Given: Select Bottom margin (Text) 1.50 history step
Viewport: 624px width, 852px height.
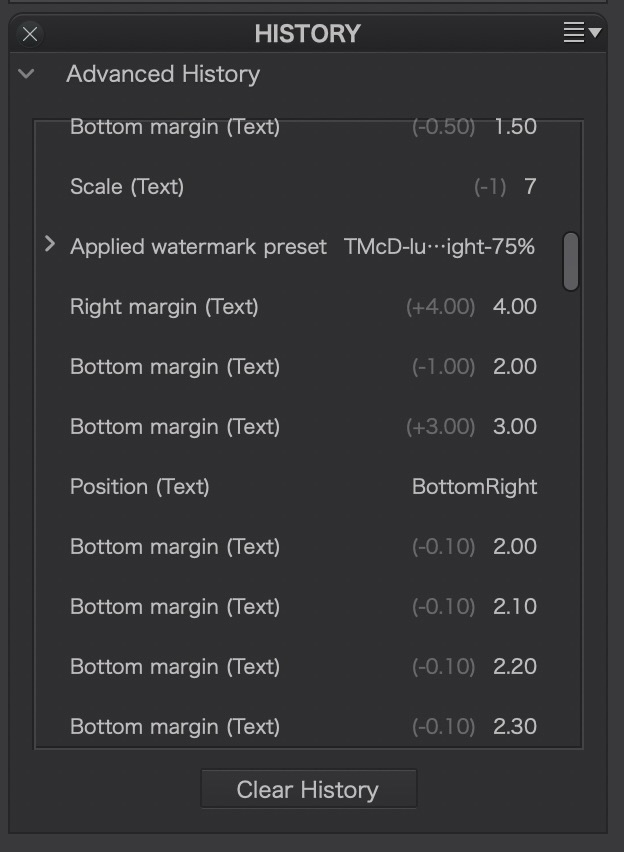Looking at the screenshot, I should 175,127.
